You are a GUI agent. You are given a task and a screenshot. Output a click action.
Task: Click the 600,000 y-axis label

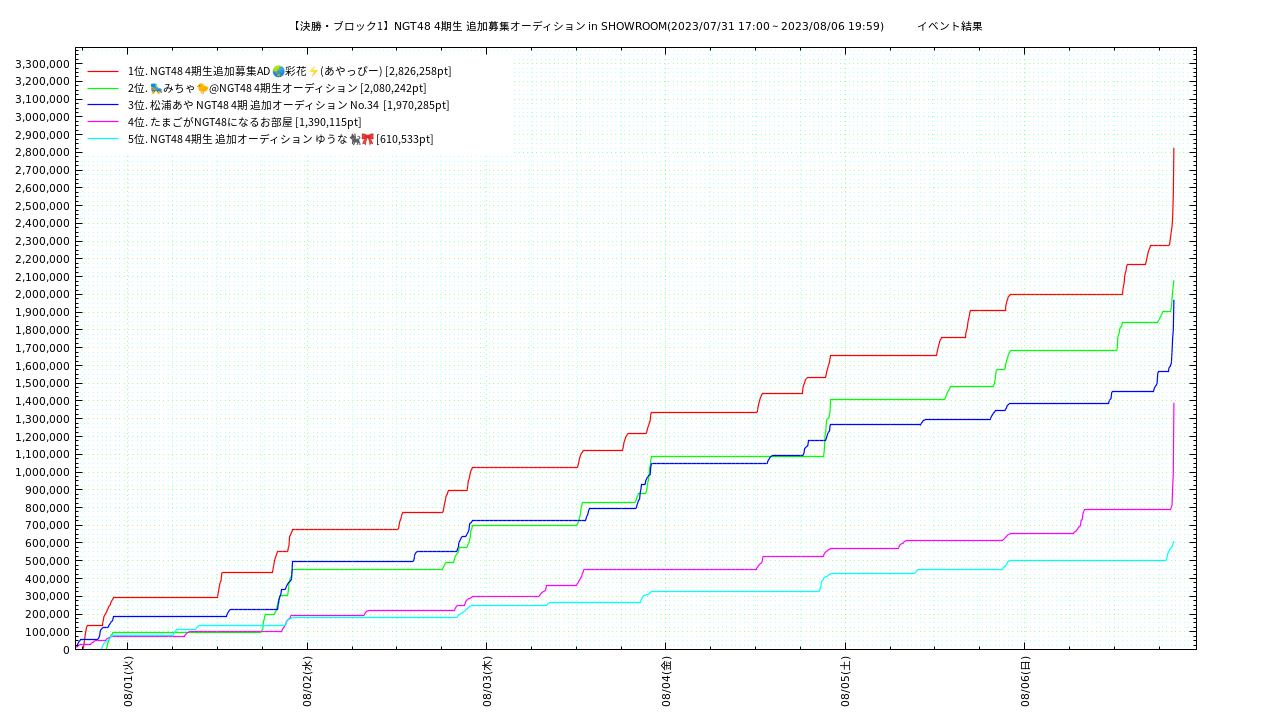coord(47,543)
